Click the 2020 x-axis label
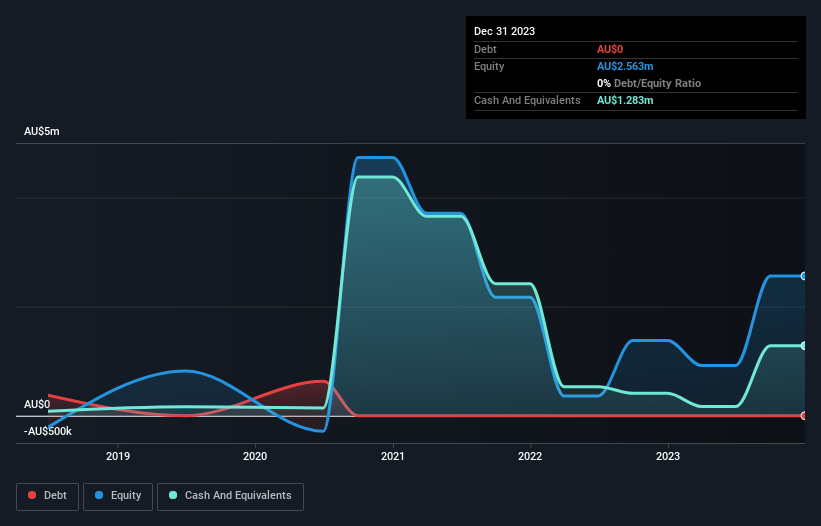This screenshot has width=821, height=526. point(255,456)
